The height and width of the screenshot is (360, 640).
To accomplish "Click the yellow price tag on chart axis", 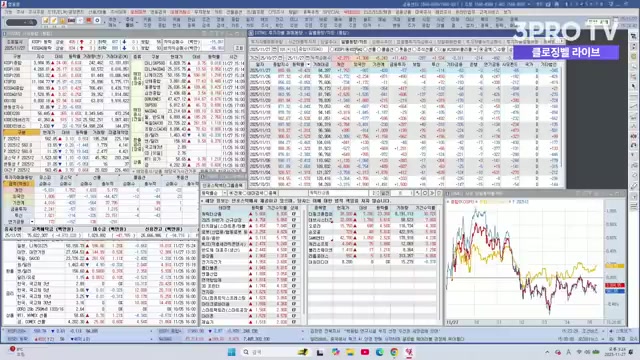I will (614, 266).
